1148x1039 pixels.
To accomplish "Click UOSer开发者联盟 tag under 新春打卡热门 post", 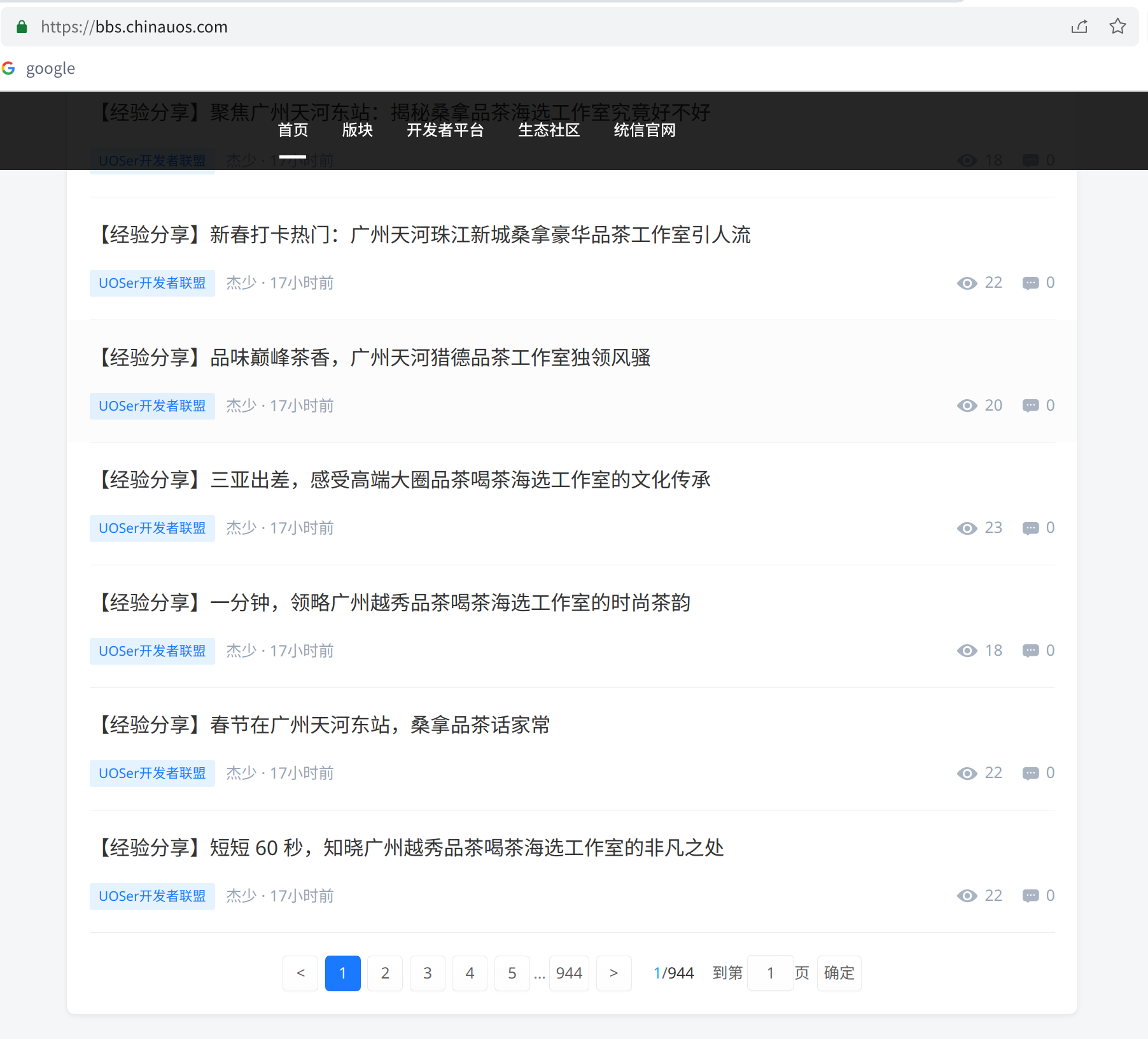I will pos(152,283).
